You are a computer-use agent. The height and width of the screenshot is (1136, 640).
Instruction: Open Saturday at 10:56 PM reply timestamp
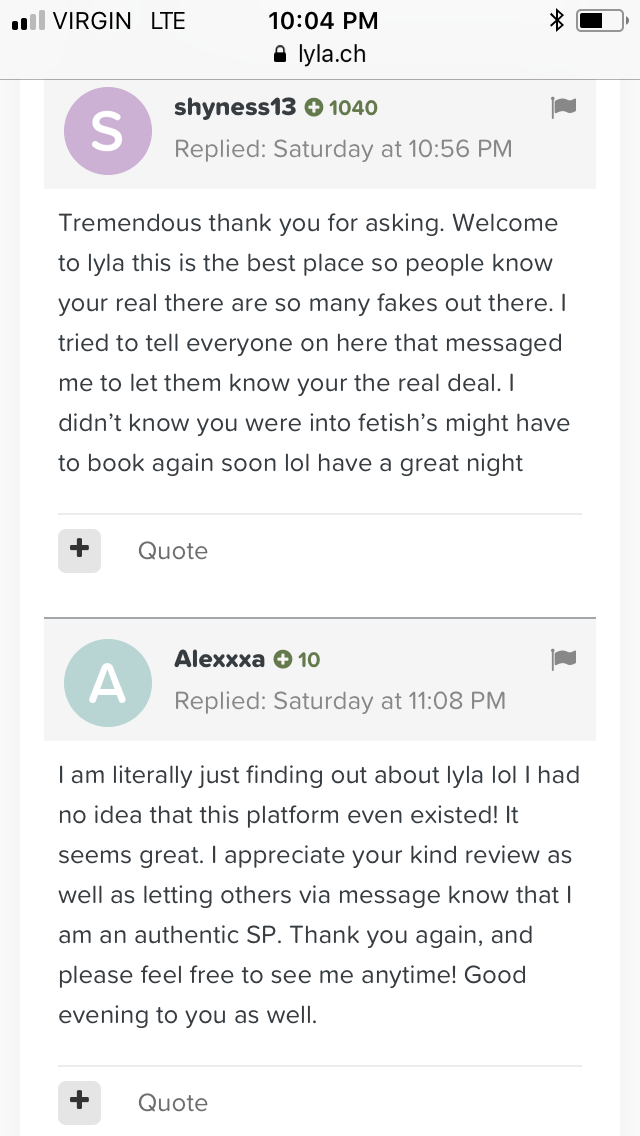click(344, 149)
